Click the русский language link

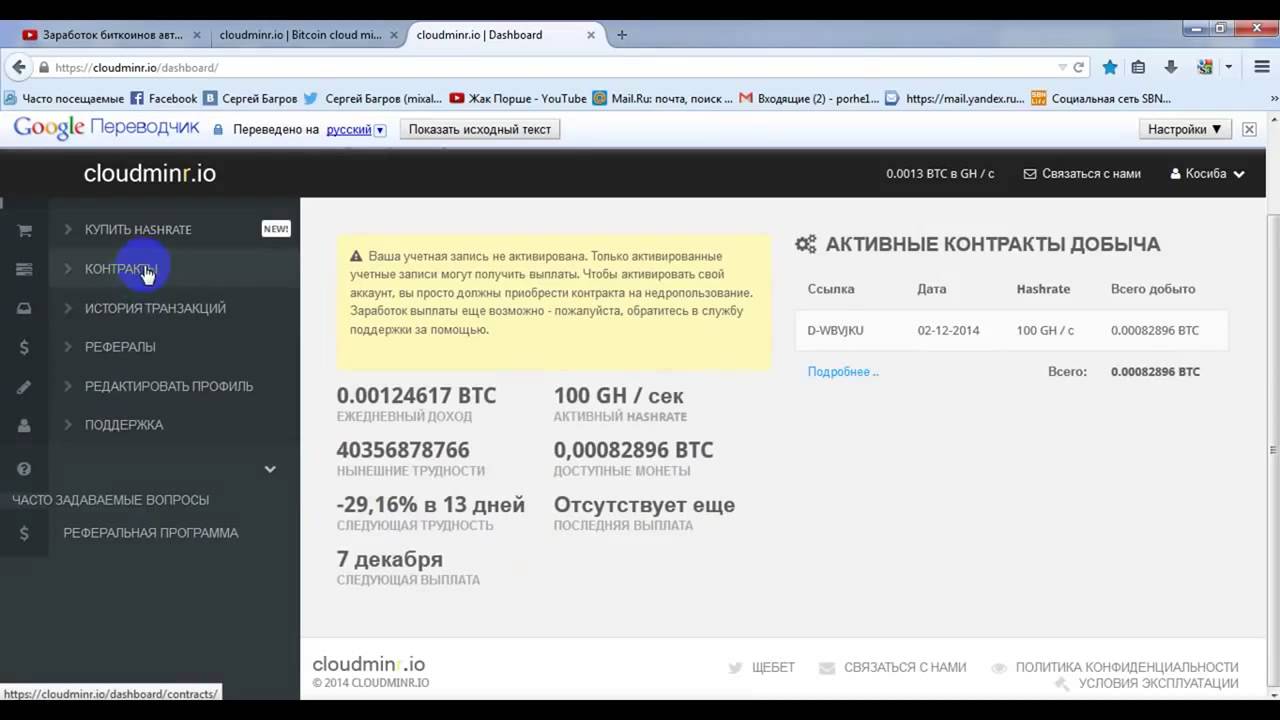[x=349, y=130]
